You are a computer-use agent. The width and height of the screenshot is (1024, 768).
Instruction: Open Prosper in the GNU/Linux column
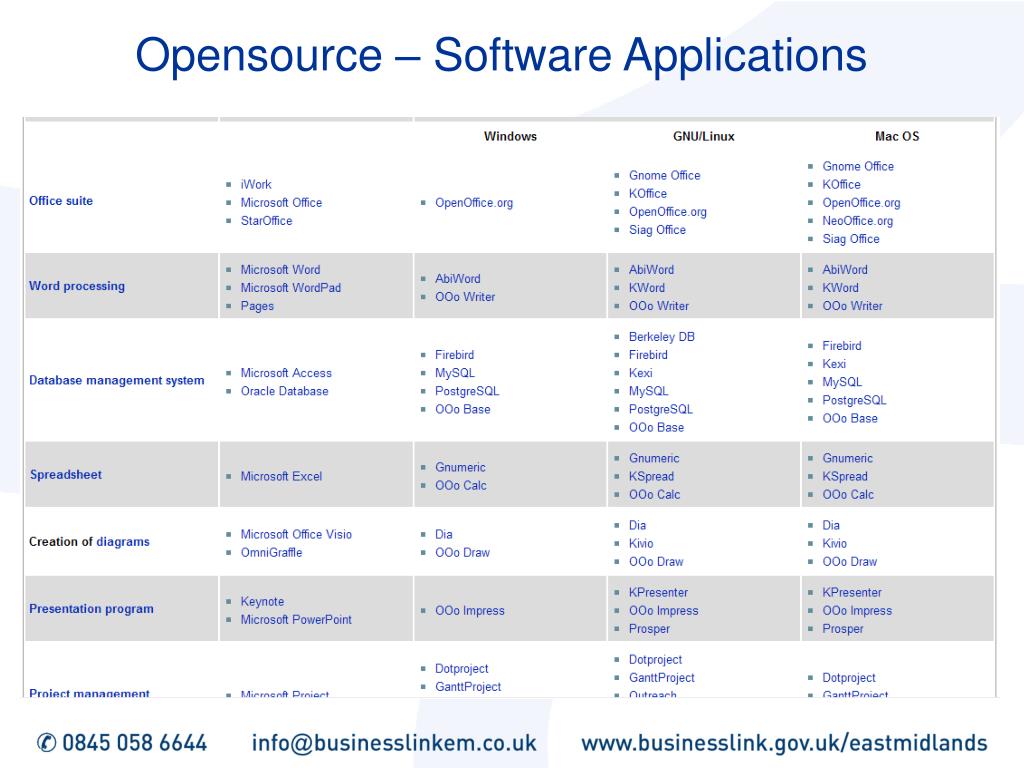pos(649,629)
